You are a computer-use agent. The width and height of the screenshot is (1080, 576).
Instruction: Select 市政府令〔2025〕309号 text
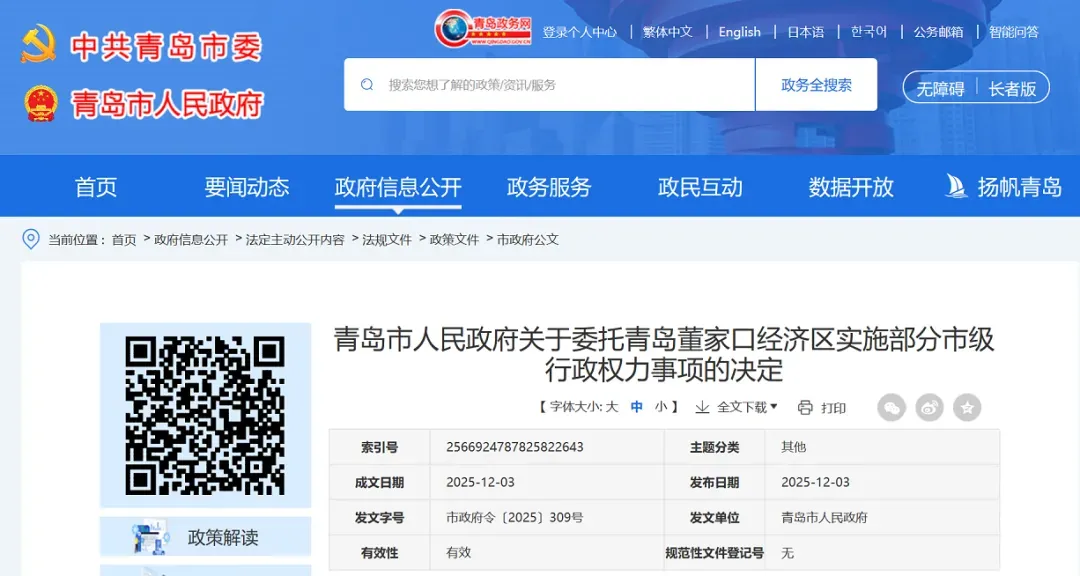point(515,517)
